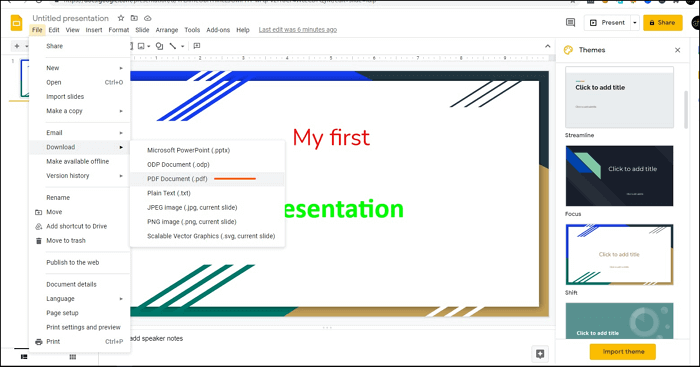Click the yellow Share button
The image size is (700, 367).
tap(662, 22)
